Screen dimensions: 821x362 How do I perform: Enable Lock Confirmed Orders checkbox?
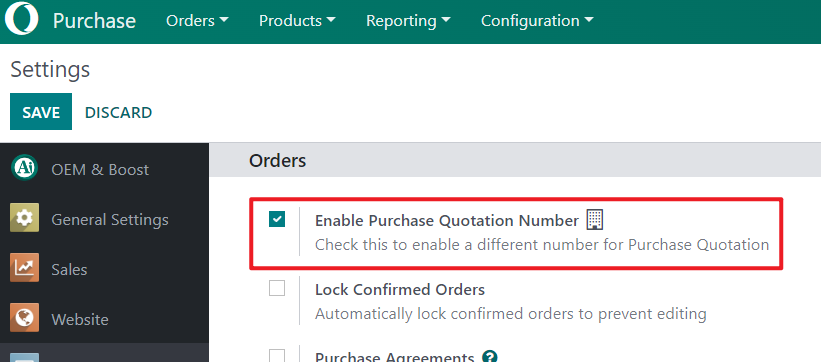[x=277, y=288]
